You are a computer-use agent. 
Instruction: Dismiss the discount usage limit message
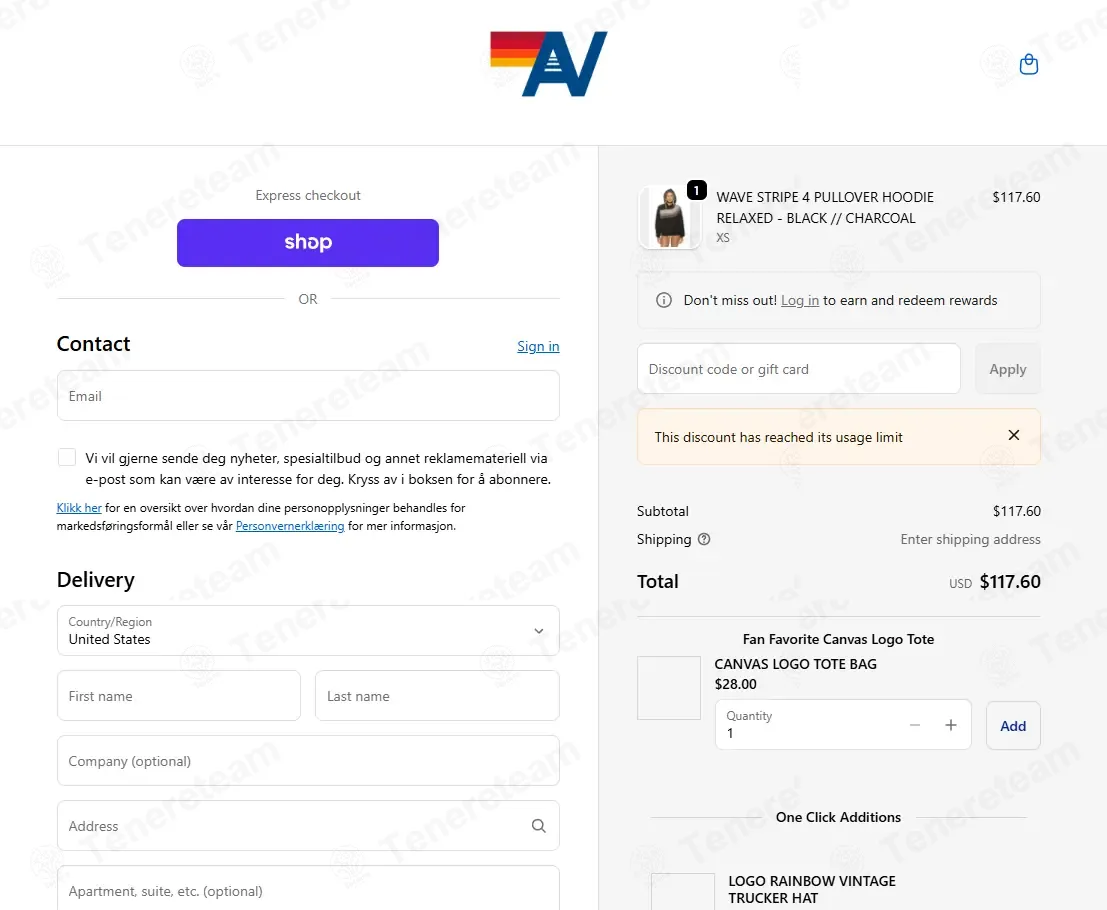(x=1013, y=436)
